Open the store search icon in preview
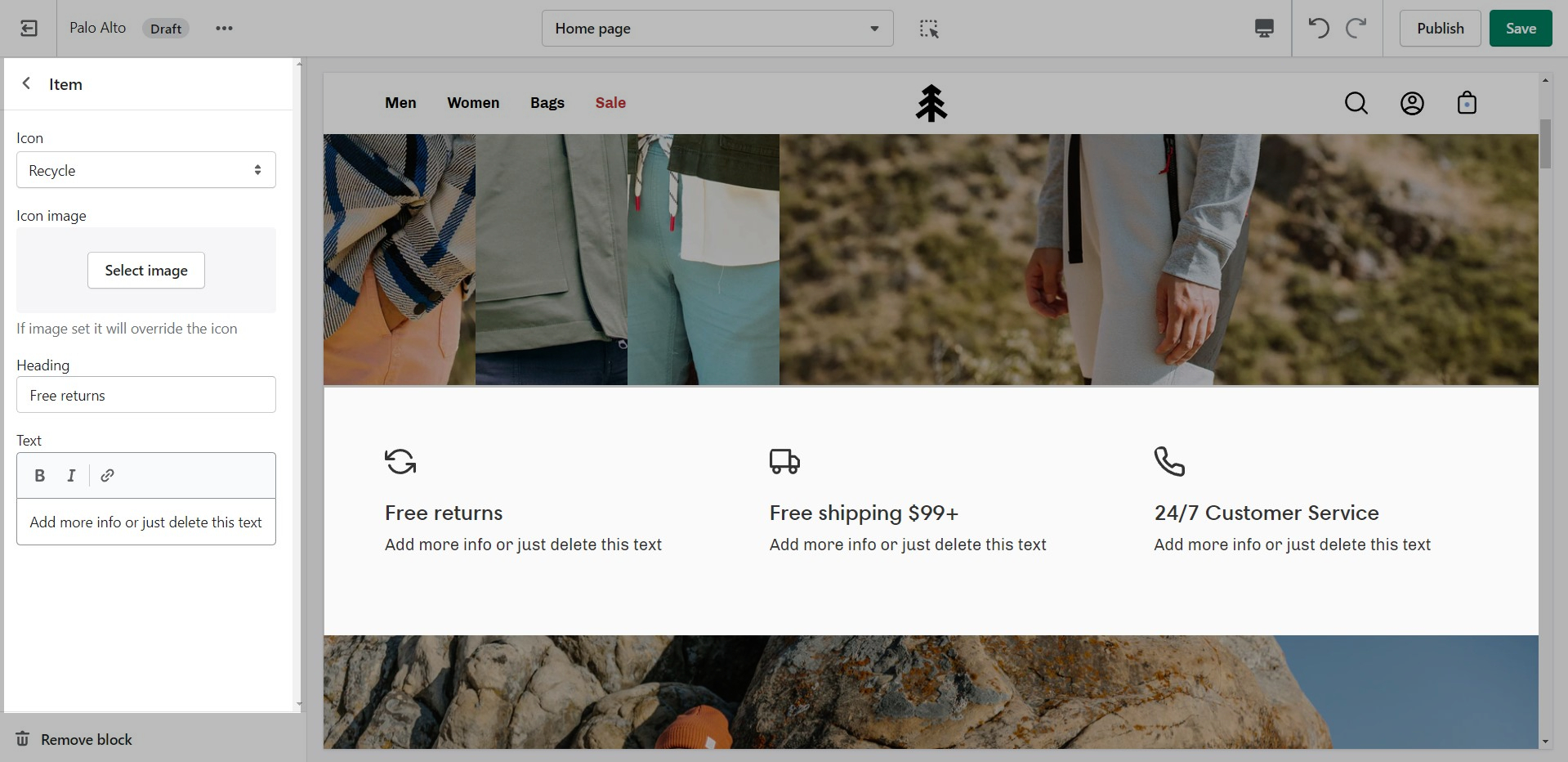The height and width of the screenshot is (762, 1568). coord(1356,103)
